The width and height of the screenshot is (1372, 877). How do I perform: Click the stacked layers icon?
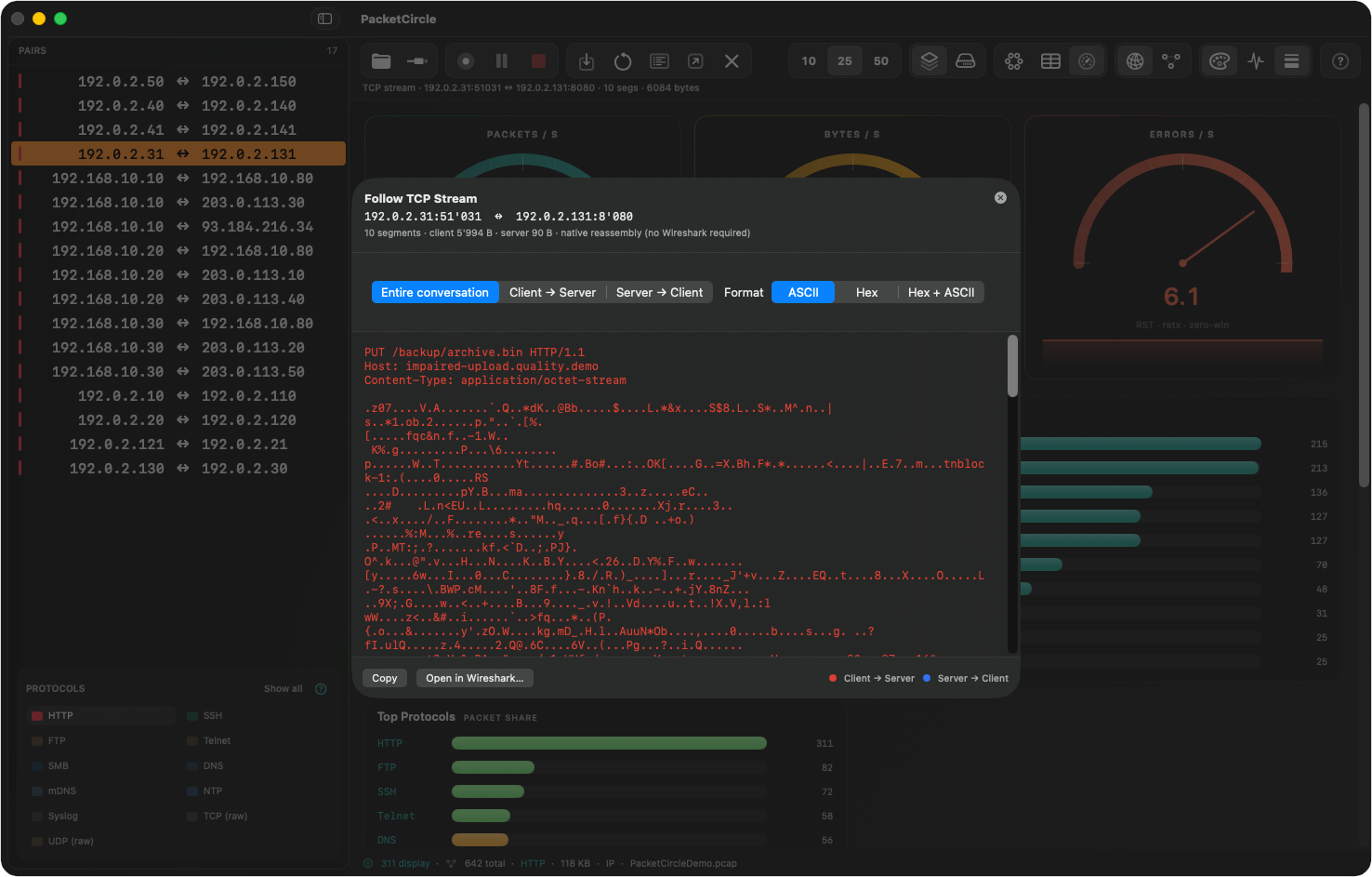coord(929,61)
